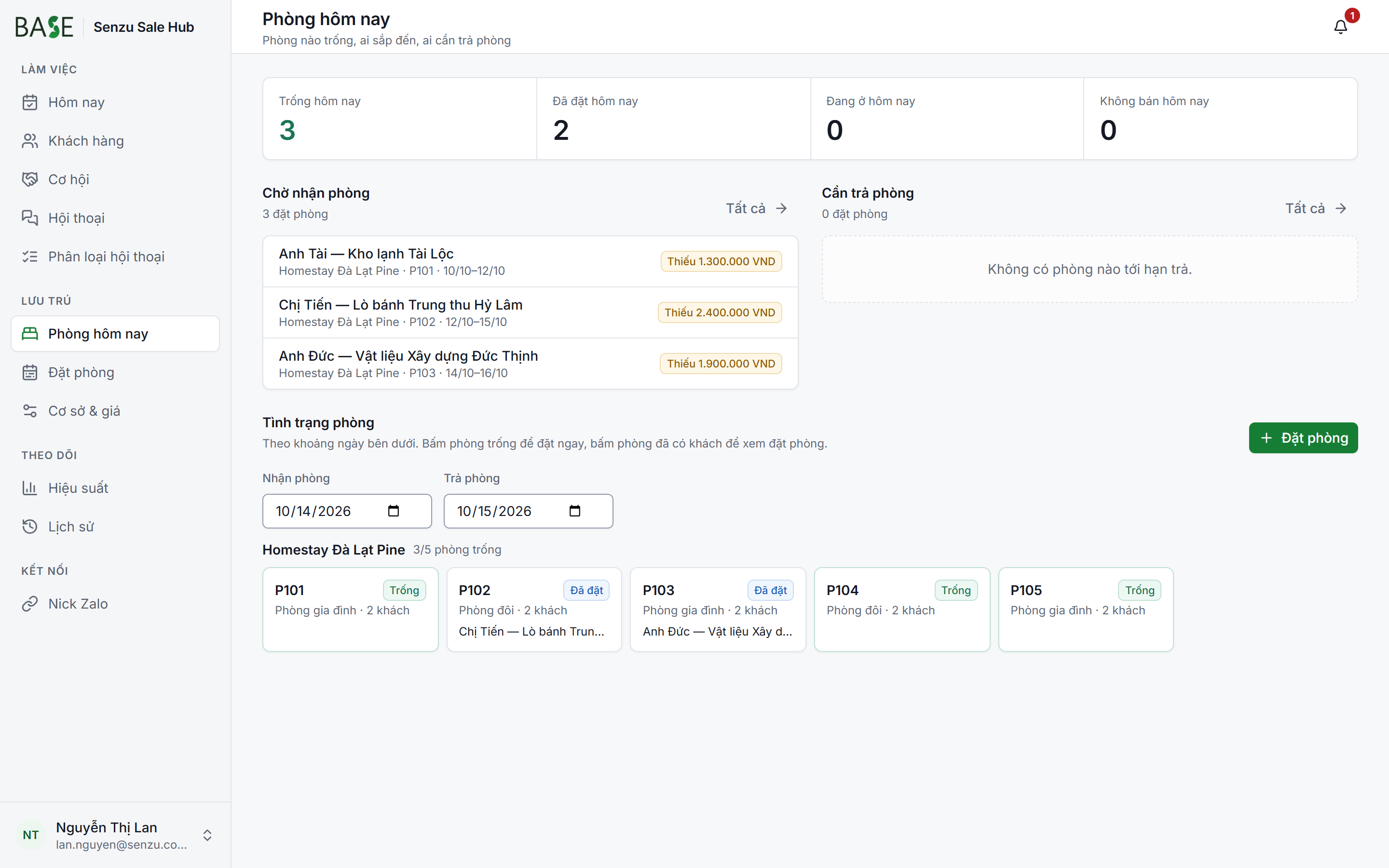Click the Phân loại hội thoại list icon
The width and height of the screenshot is (1389, 868).
pos(30,256)
